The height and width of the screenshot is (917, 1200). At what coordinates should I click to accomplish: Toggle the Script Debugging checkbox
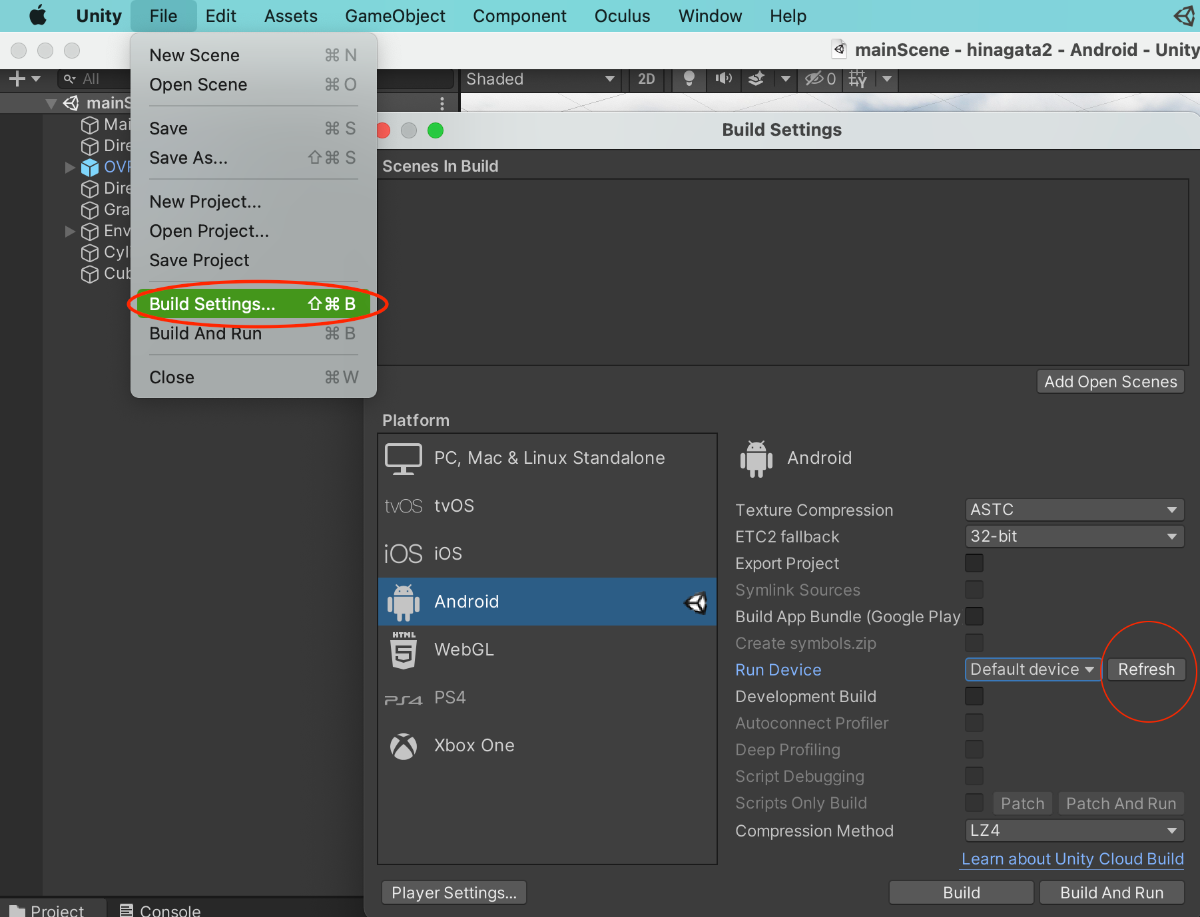pyautogui.click(x=974, y=776)
